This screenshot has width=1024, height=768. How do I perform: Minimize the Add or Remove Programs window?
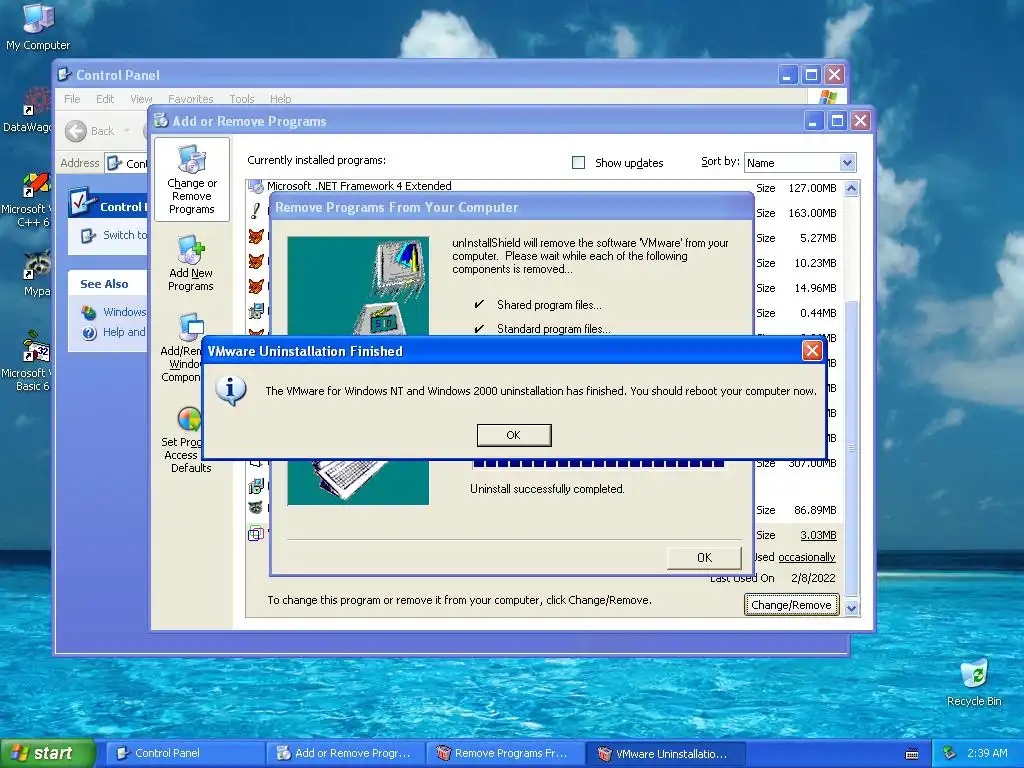[x=813, y=121]
